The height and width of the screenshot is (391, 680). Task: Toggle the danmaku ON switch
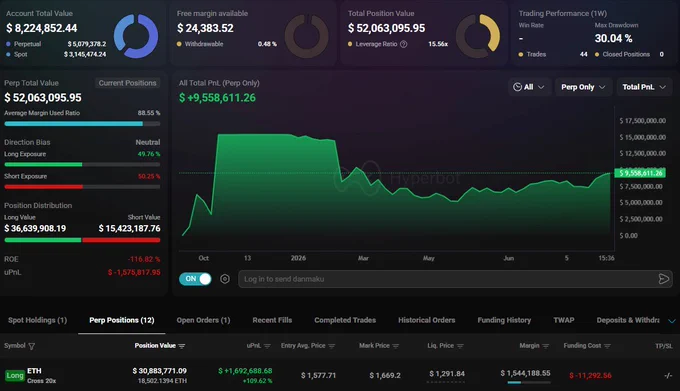coord(195,279)
